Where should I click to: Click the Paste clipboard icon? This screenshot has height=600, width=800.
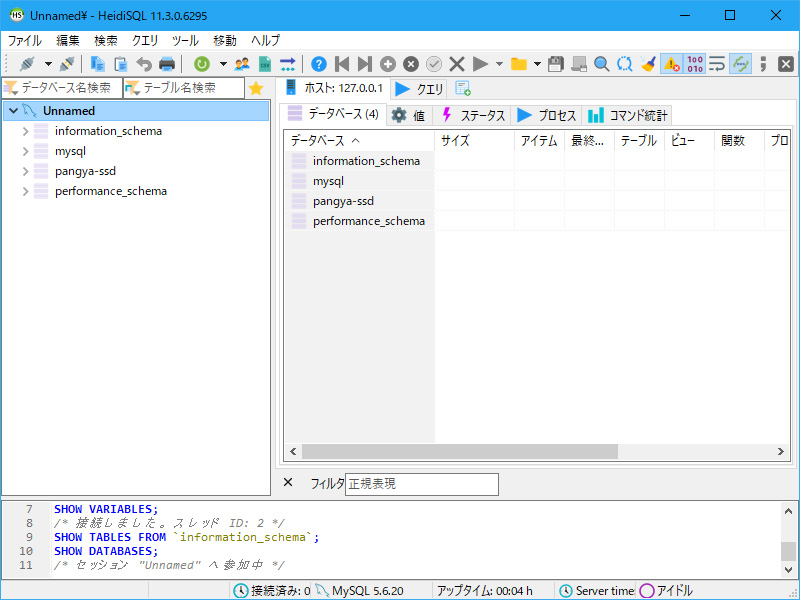(121, 64)
